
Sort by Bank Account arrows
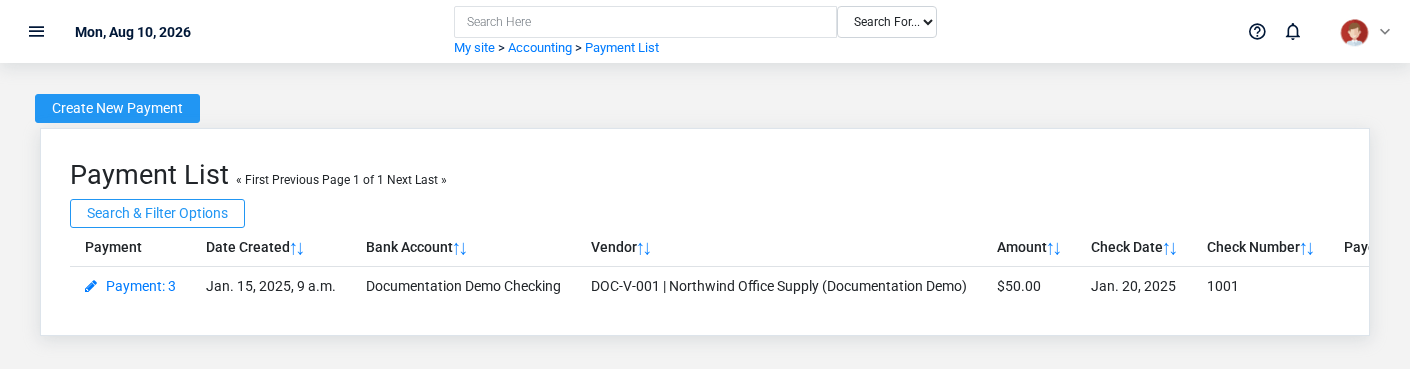460,248
